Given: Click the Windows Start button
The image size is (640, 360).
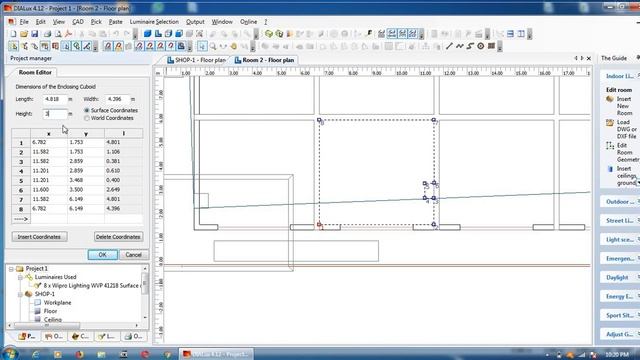Looking at the screenshot, I should coord(10,353).
